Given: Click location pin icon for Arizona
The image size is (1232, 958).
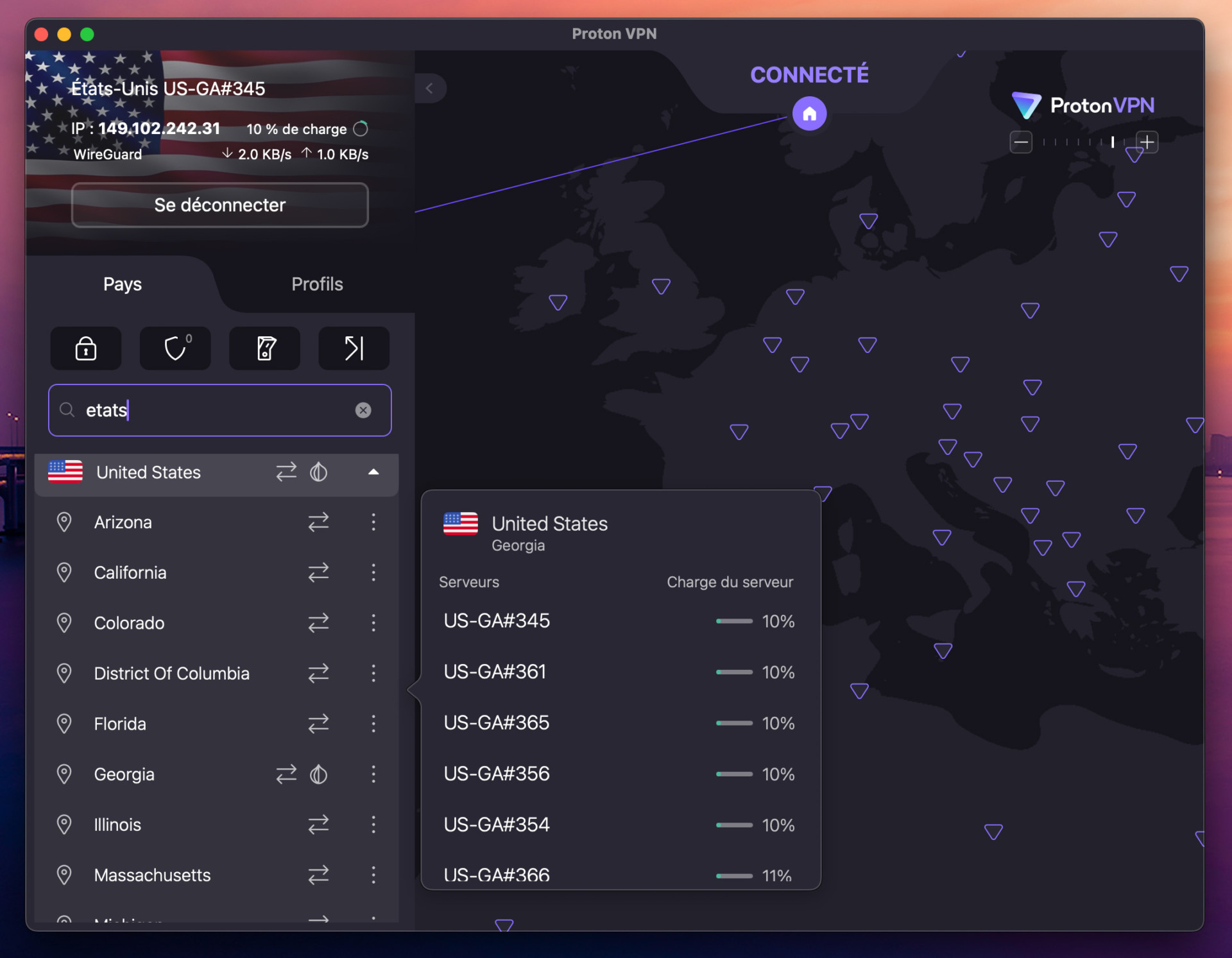Looking at the screenshot, I should click(64, 522).
